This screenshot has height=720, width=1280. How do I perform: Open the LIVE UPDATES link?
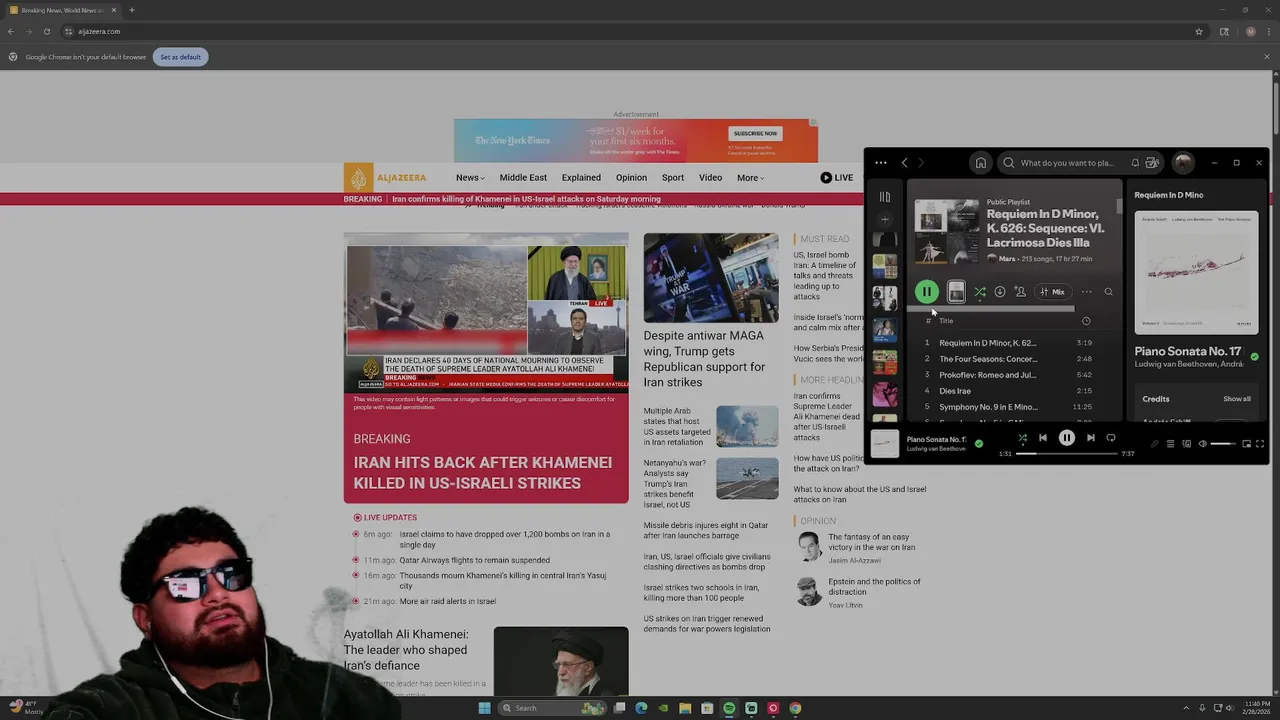click(385, 517)
